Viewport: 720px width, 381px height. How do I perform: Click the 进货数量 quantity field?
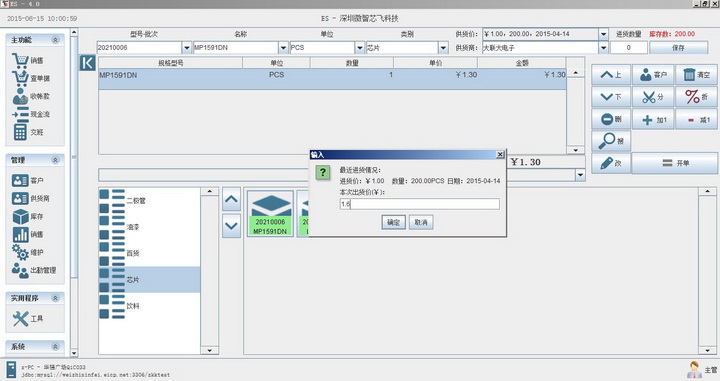pos(629,48)
